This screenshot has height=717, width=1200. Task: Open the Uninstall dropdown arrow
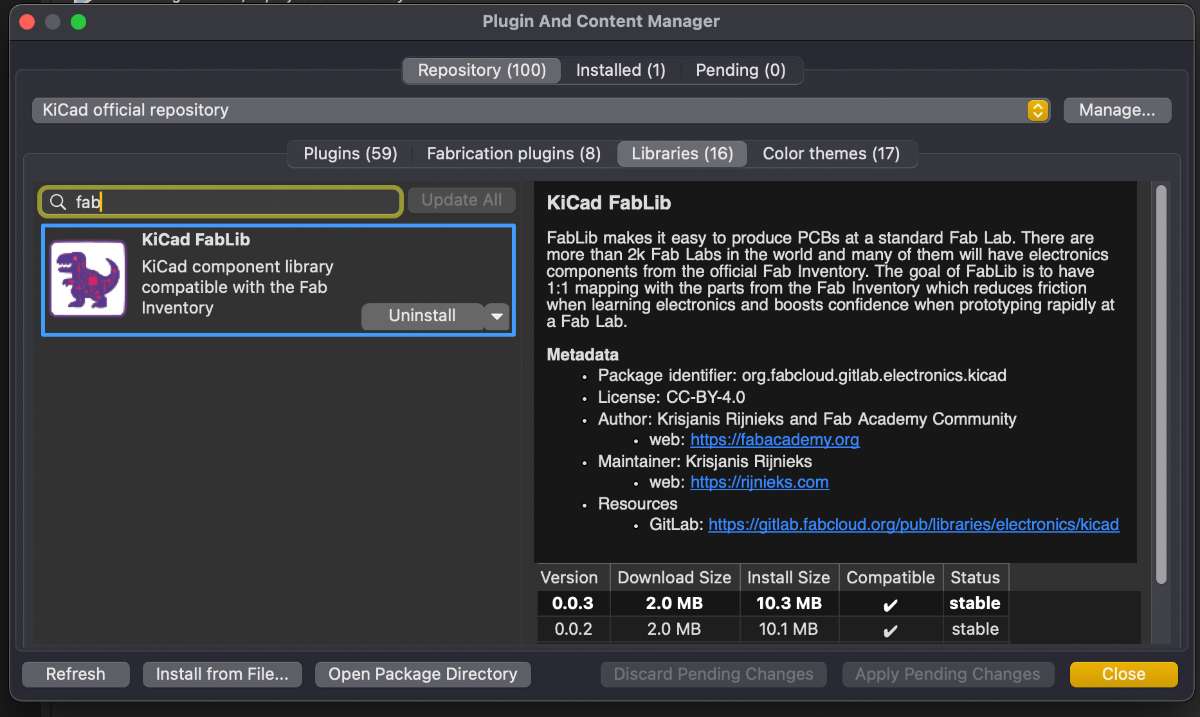[x=497, y=316]
